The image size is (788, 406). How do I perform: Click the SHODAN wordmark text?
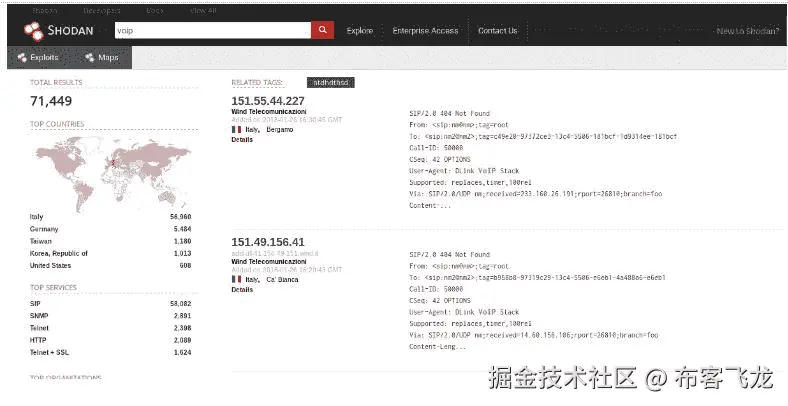click(x=70, y=31)
